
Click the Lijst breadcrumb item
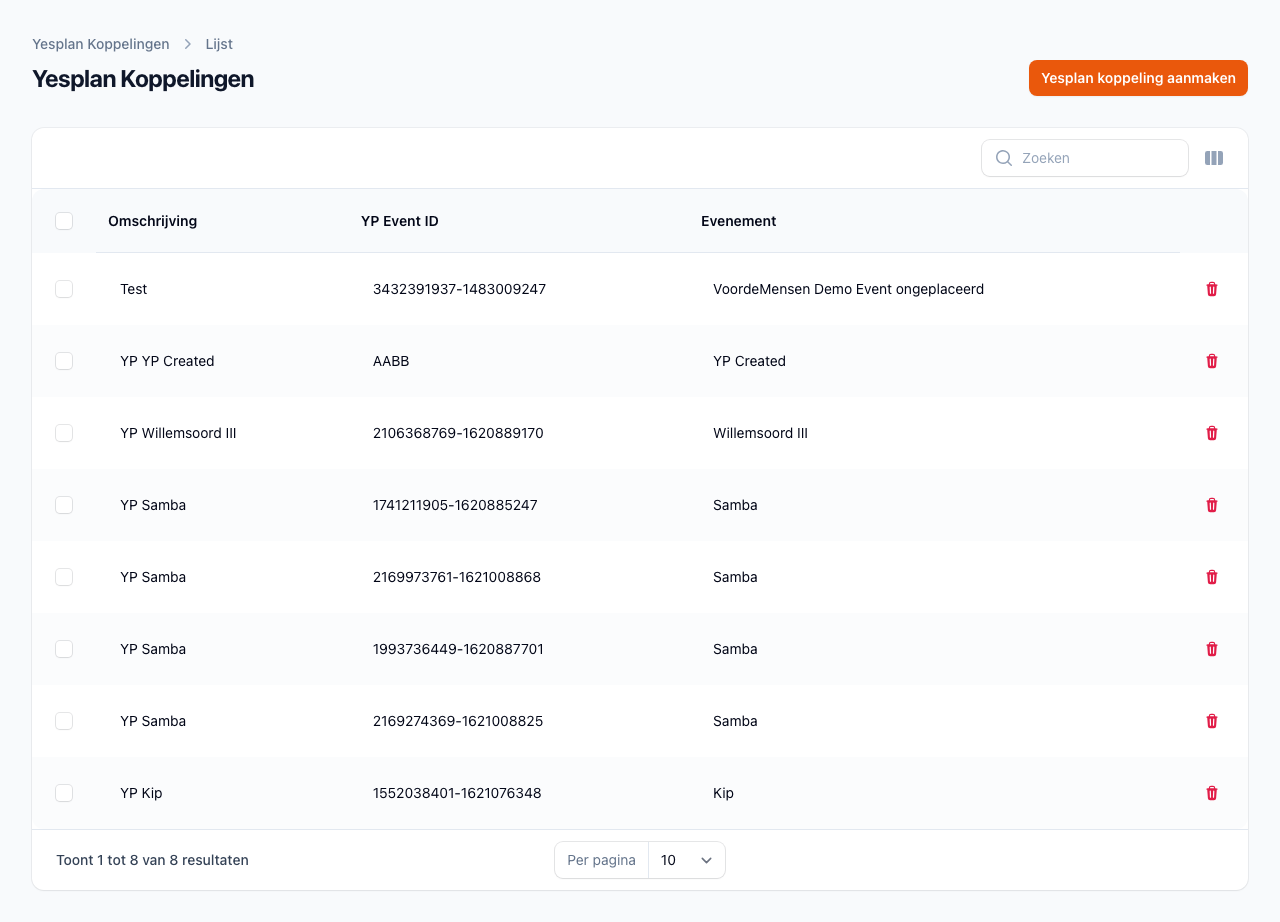[x=219, y=44]
